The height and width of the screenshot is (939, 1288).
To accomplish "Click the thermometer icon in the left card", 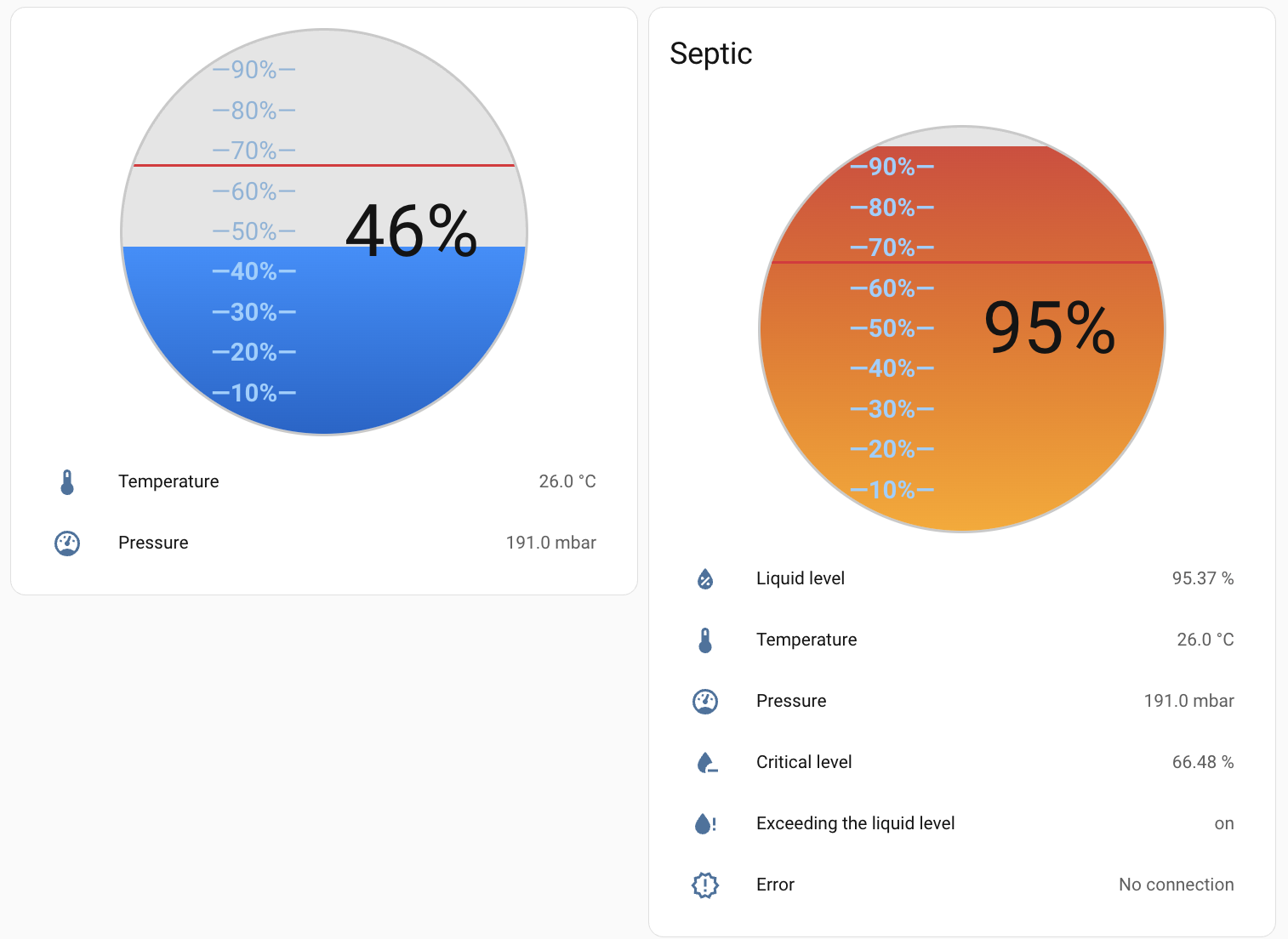I will (67, 482).
